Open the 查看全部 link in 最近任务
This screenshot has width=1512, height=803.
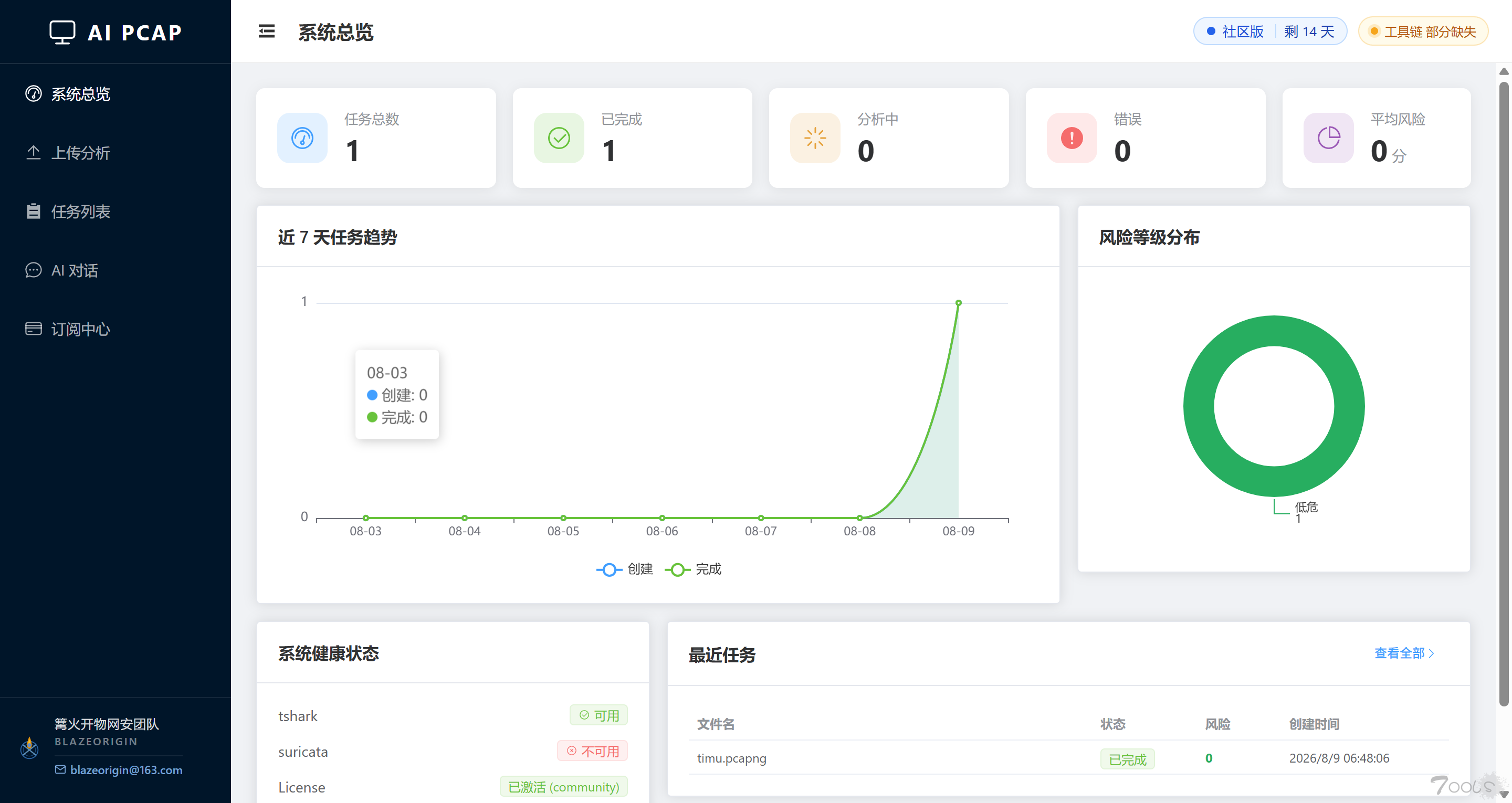pos(1404,653)
